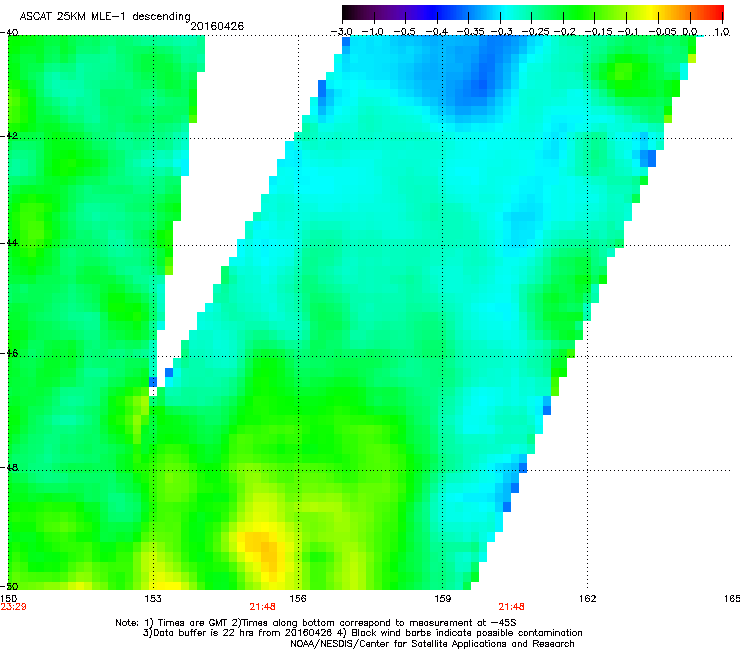The width and height of the screenshot is (740, 650).
Task: Click the -1.0 color bar label
Action: point(373,32)
